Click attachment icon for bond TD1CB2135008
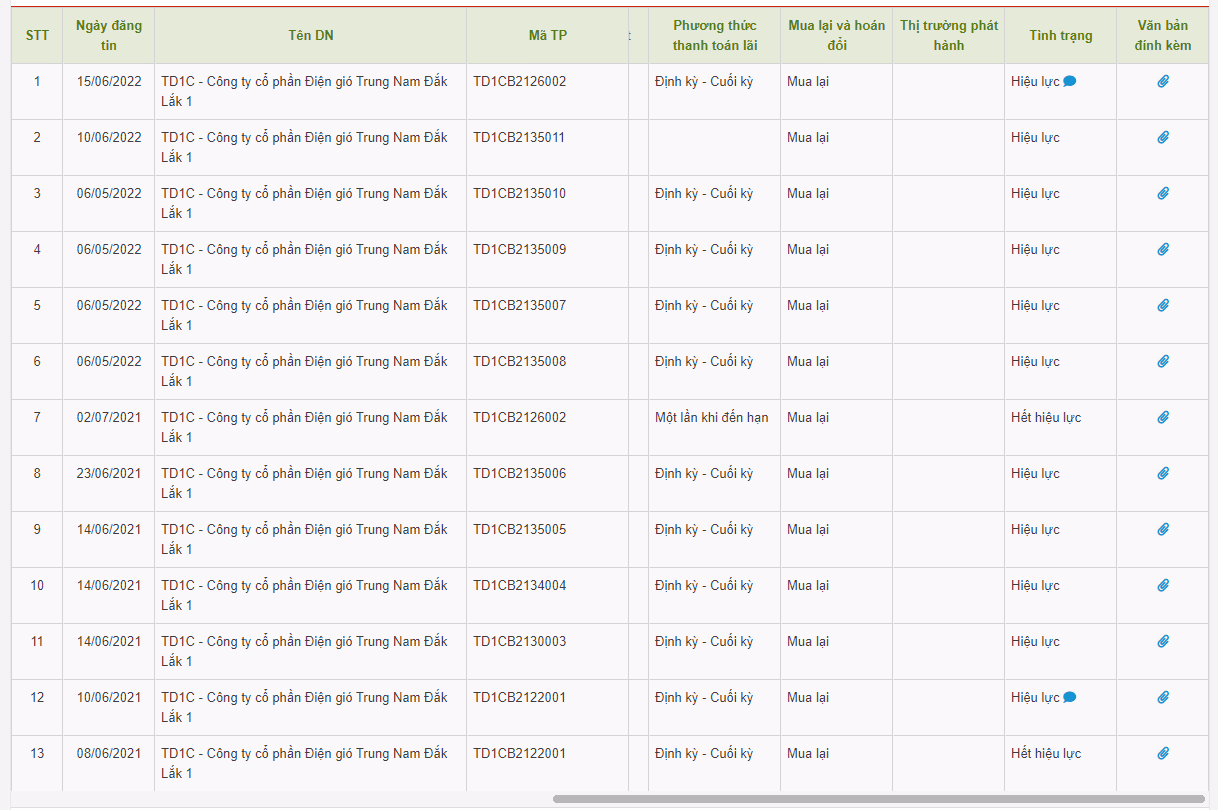Image resolution: width=1218 pixels, height=810 pixels. [x=1163, y=362]
